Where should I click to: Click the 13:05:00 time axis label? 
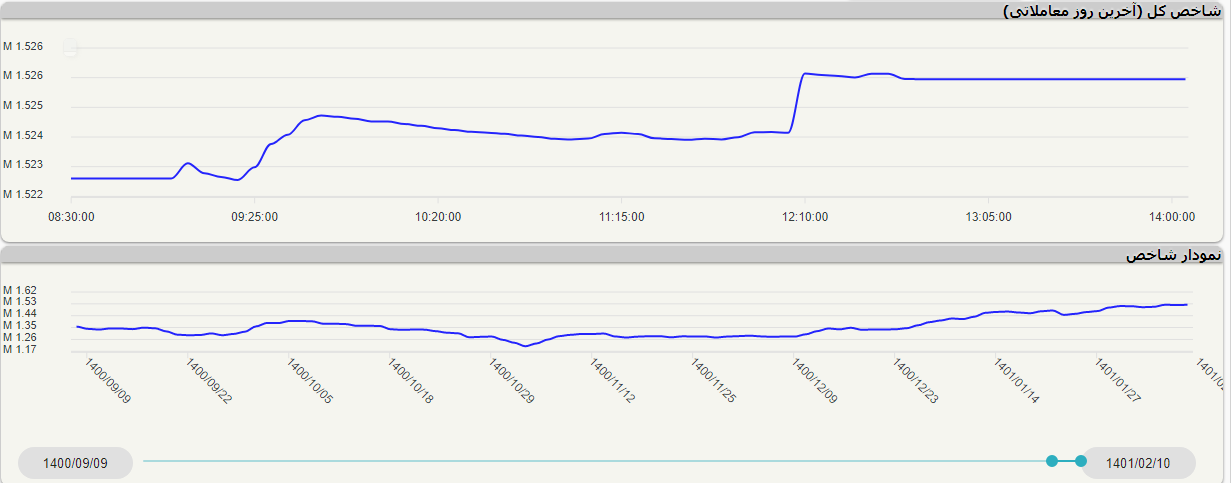tap(988, 216)
